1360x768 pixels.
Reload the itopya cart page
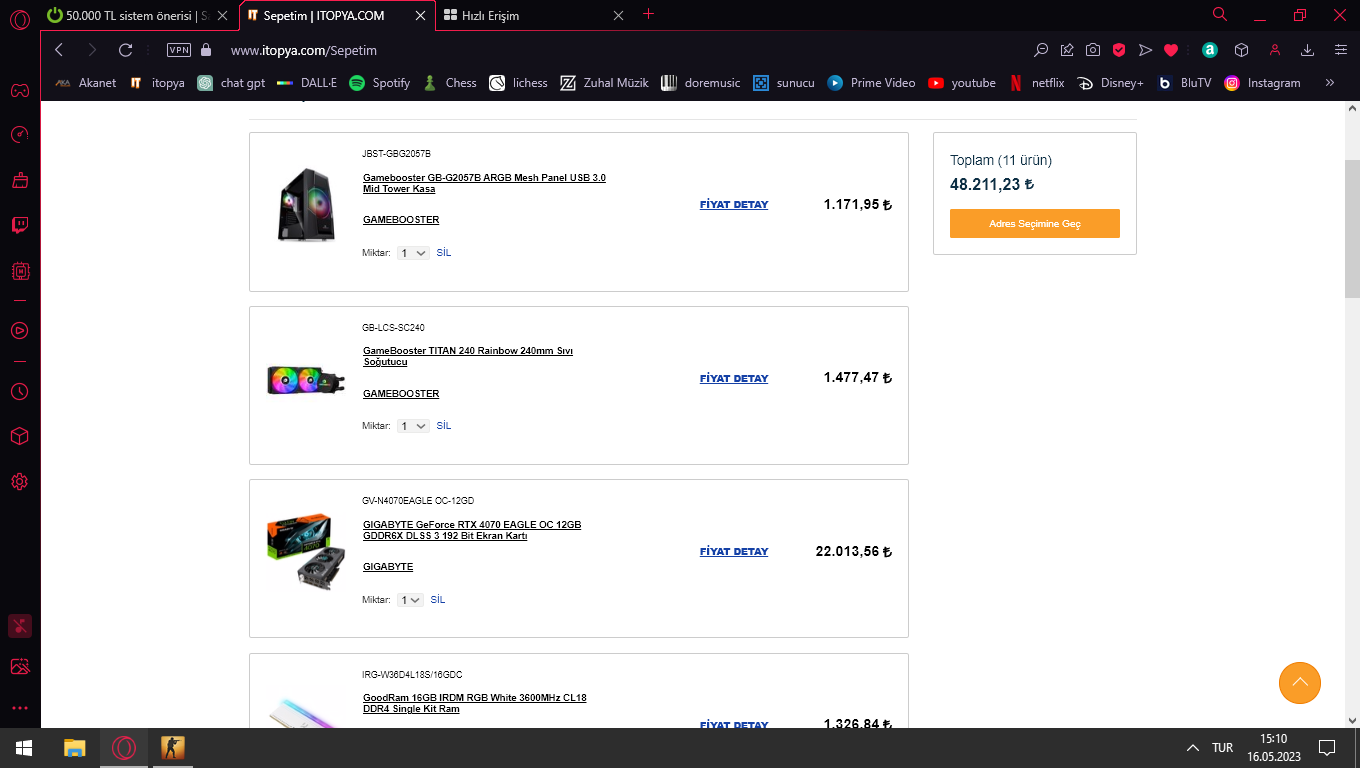pyautogui.click(x=125, y=50)
